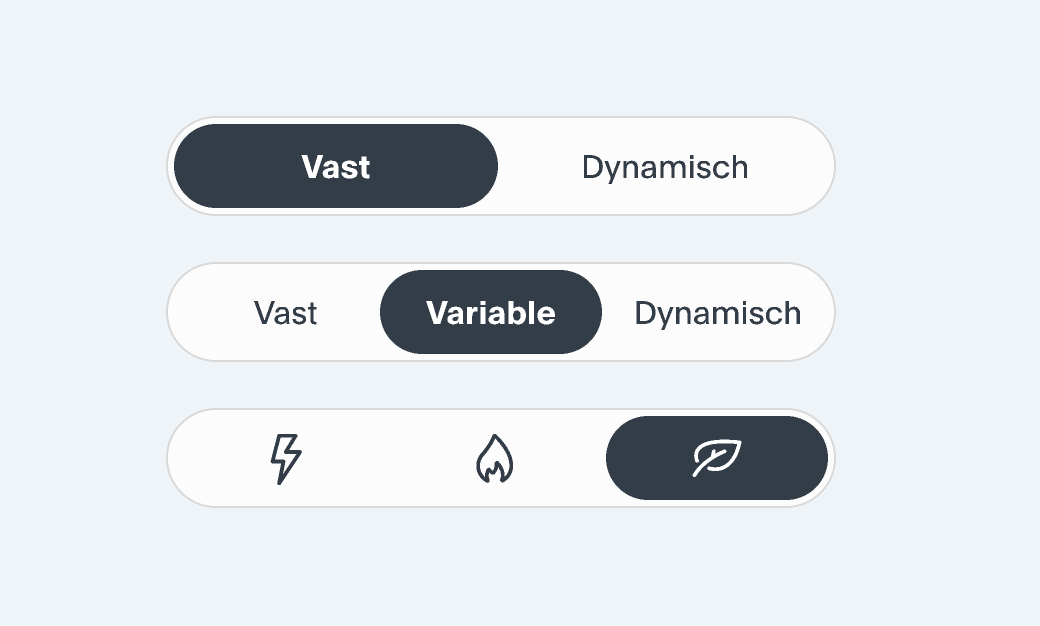The width and height of the screenshot is (1040, 626).
Task: Select unselected Vast next to Variable
Action: (285, 312)
